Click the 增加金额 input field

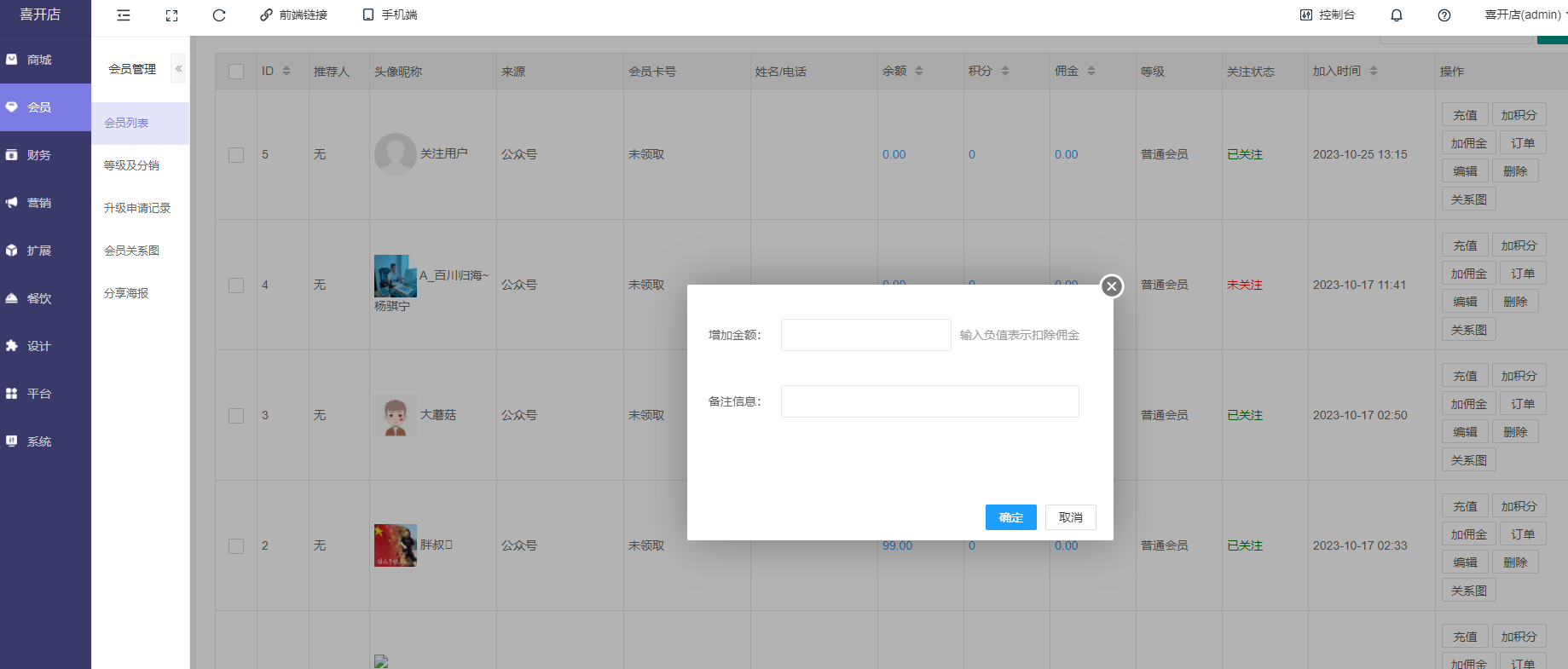(x=865, y=335)
